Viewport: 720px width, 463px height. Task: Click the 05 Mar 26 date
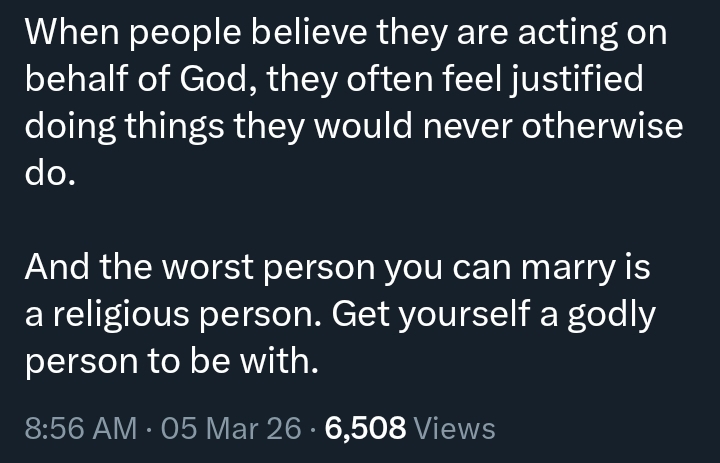pos(230,428)
